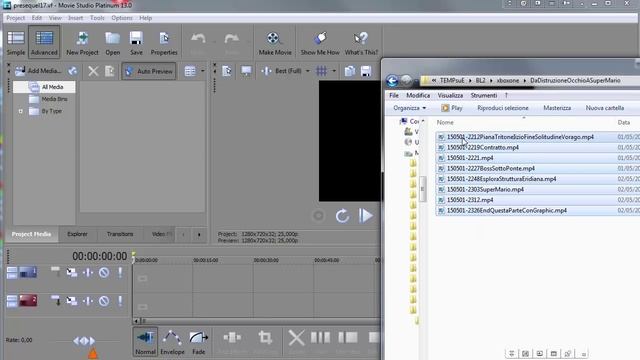
Task: Click 00:00:15:00 on the timeline ruler
Action: click(x=206, y=260)
